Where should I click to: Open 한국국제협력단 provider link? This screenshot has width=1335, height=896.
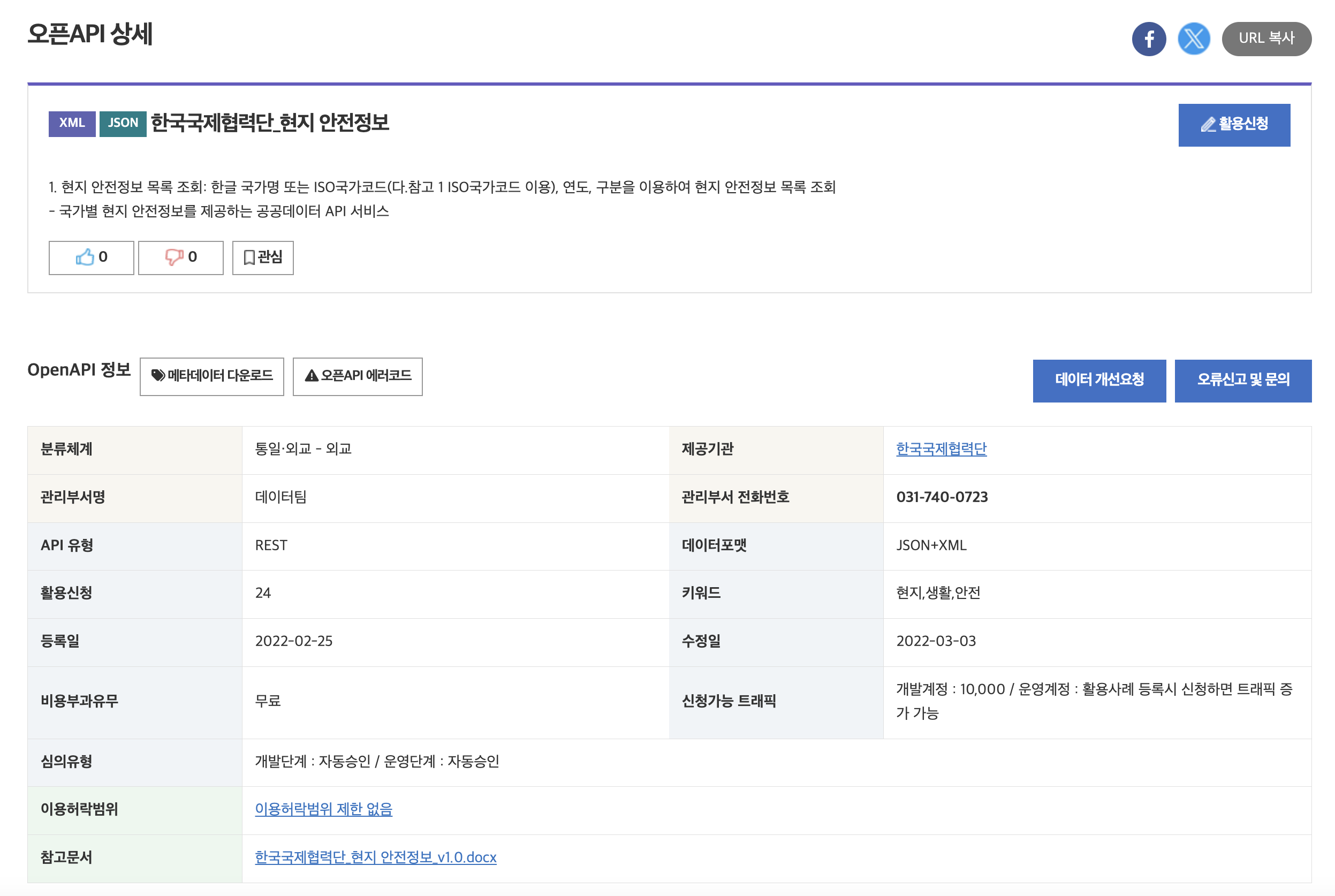click(x=940, y=449)
